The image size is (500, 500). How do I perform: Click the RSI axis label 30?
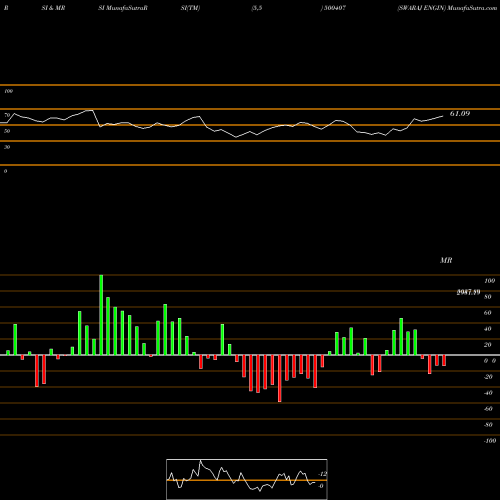coord(7,147)
